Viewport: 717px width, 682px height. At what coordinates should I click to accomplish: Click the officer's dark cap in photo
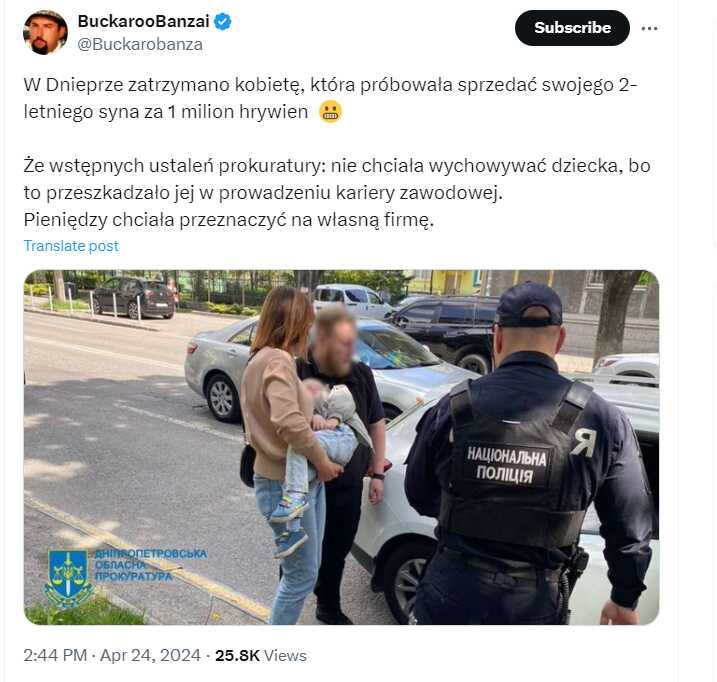click(x=529, y=304)
